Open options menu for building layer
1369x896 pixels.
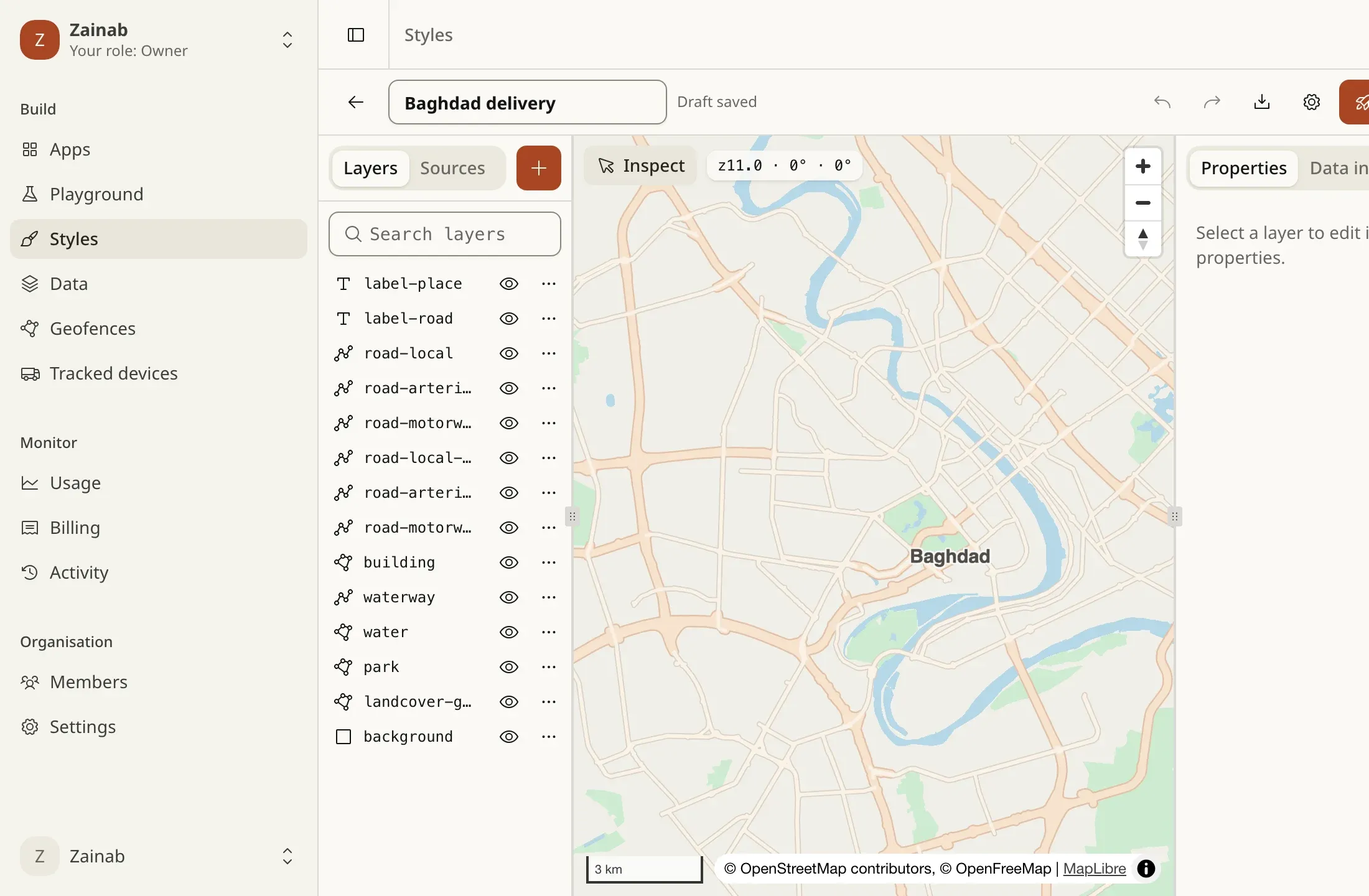(548, 562)
